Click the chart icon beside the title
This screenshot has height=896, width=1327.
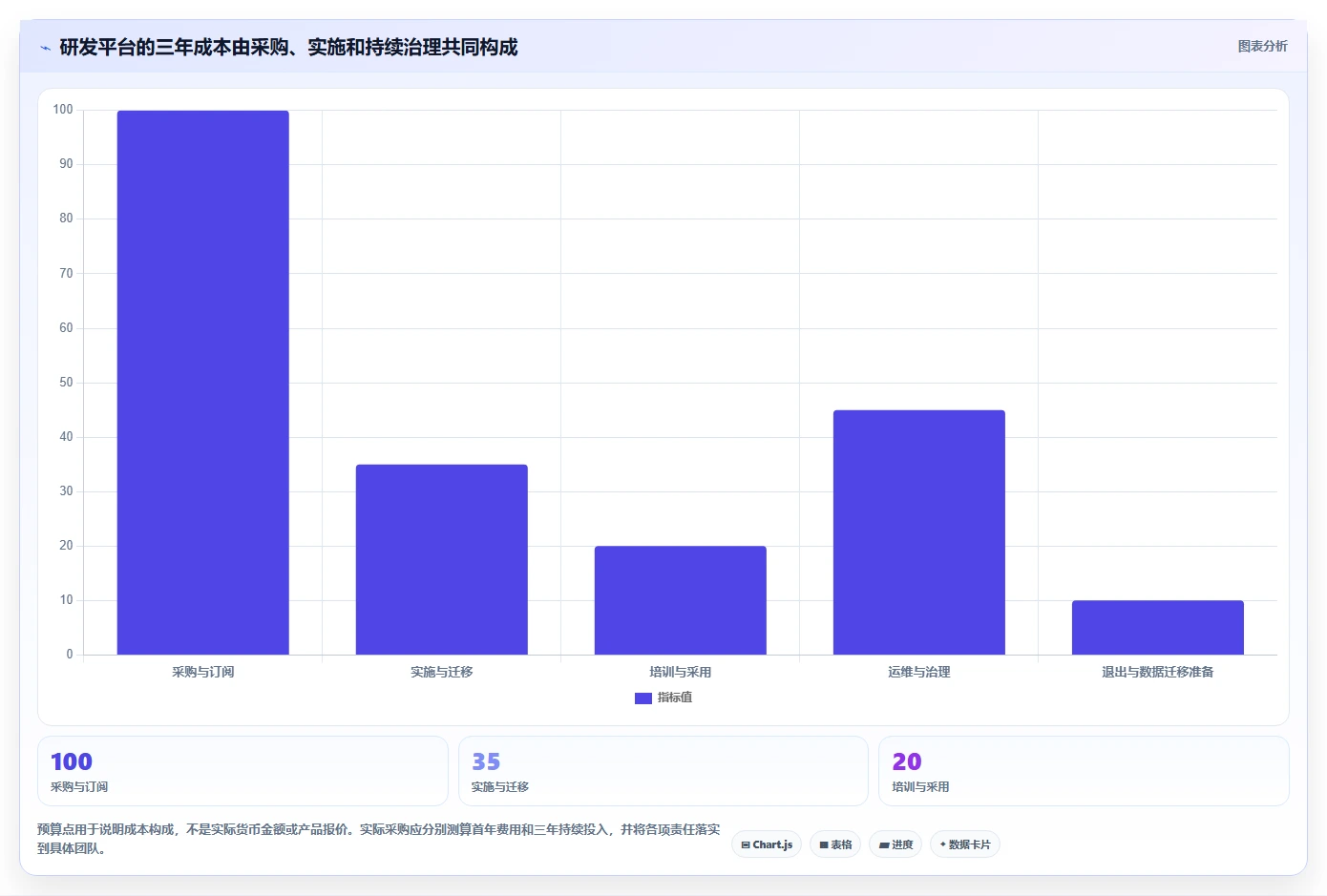pos(45,48)
